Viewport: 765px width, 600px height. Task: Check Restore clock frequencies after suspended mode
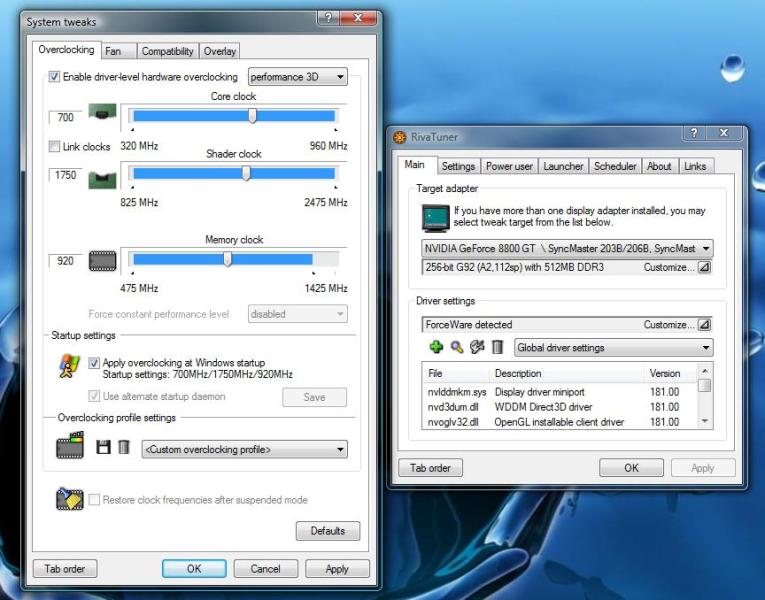point(94,500)
